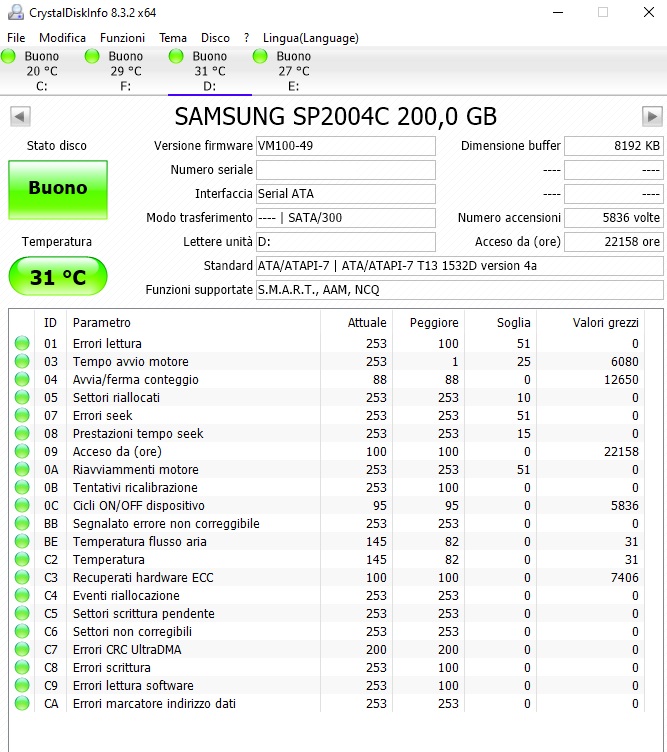Click the Interfaccia field Serial ATA
The width and height of the screenshot is (667, 752).
pyautogui.click(x=346, y=194)
